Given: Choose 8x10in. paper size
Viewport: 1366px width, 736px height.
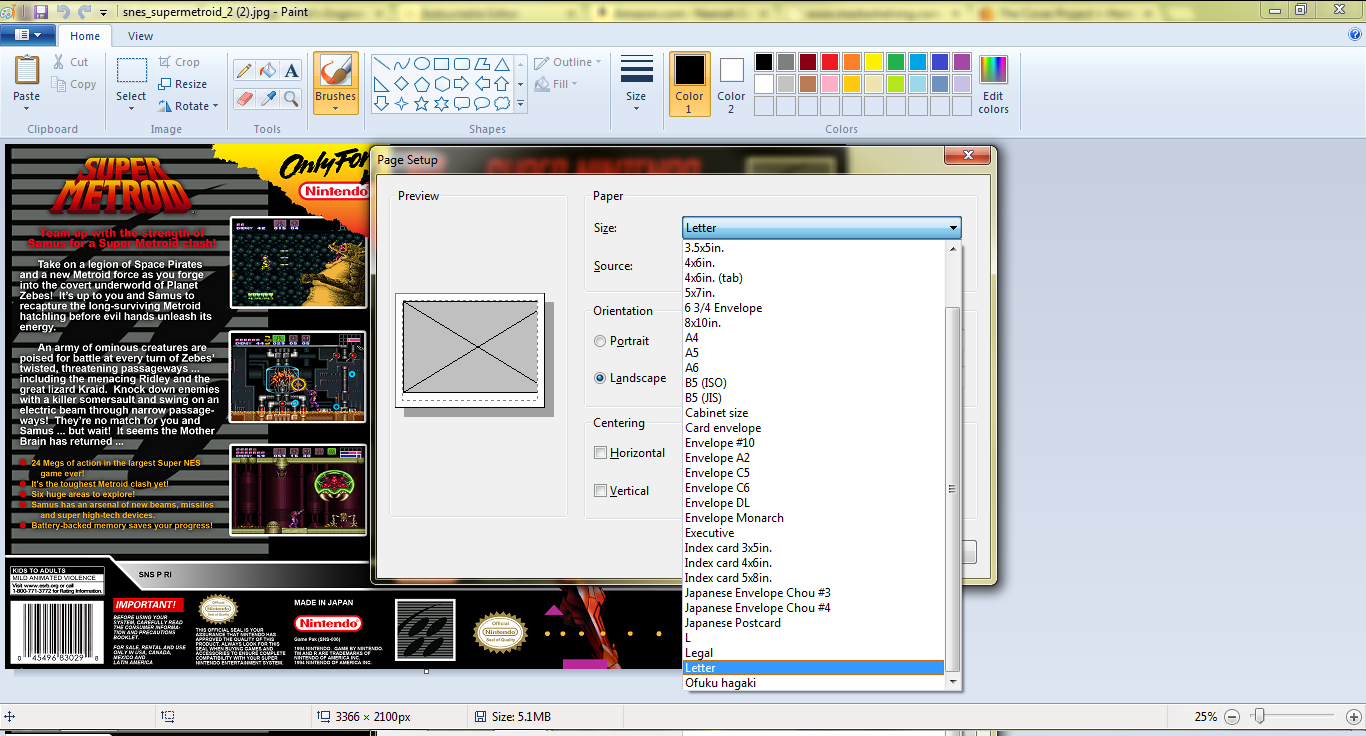Looking at the screenshot, I should click(x=814, y=323).
